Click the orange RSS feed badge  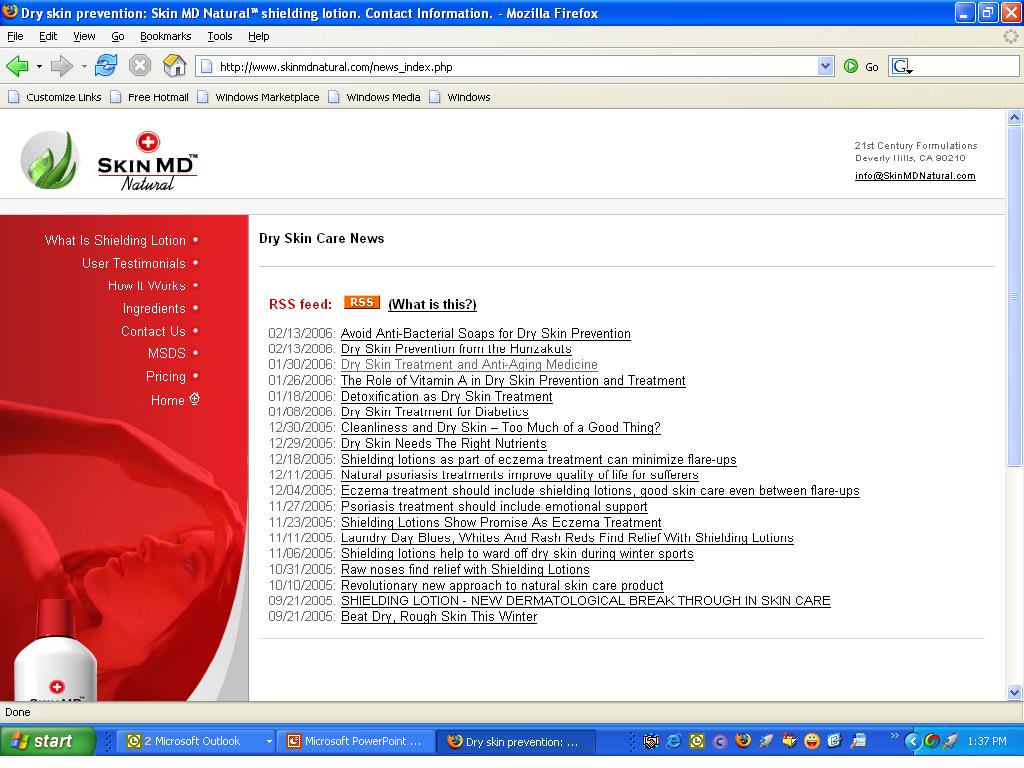coord(361,303)
